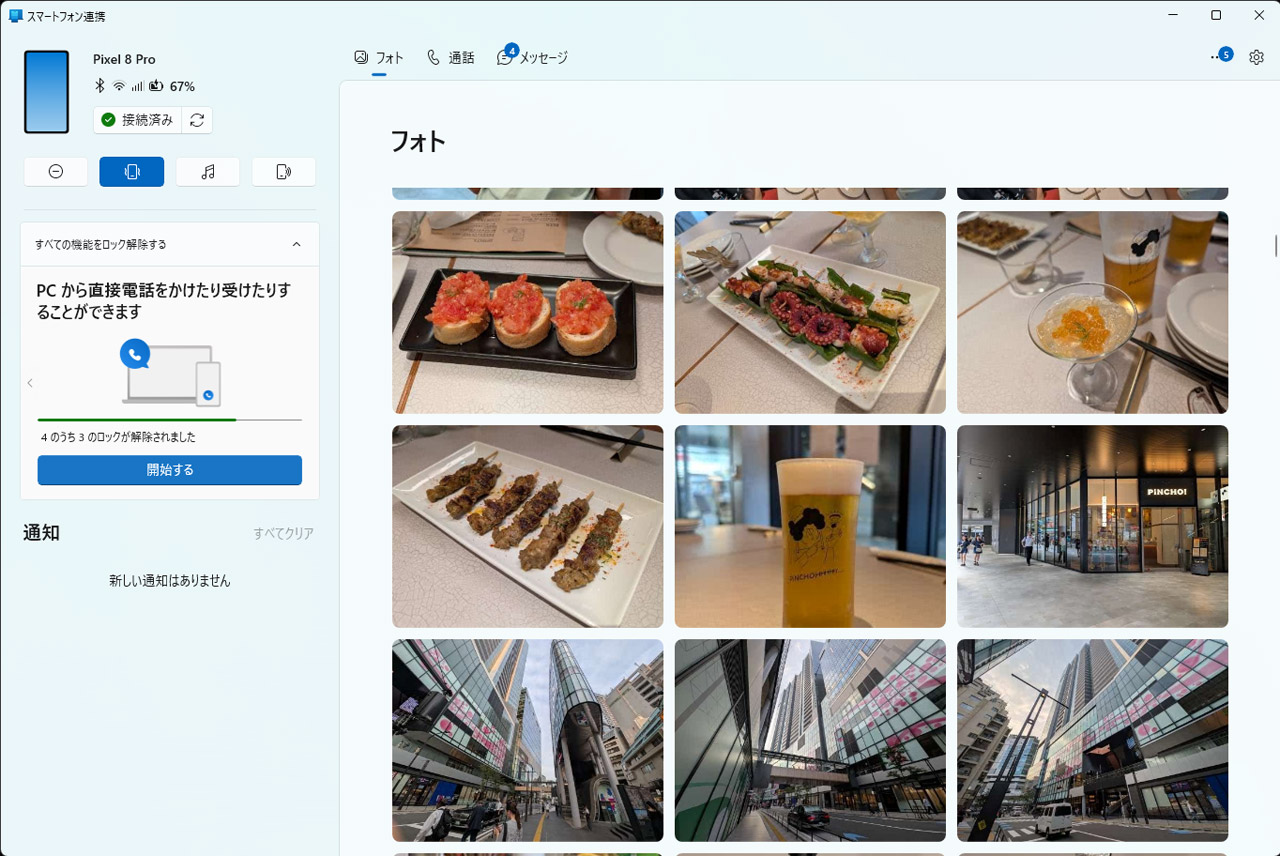Collapse the unlock features panel
This screenshot has height=856, width=1280.
tap(296, 243)
